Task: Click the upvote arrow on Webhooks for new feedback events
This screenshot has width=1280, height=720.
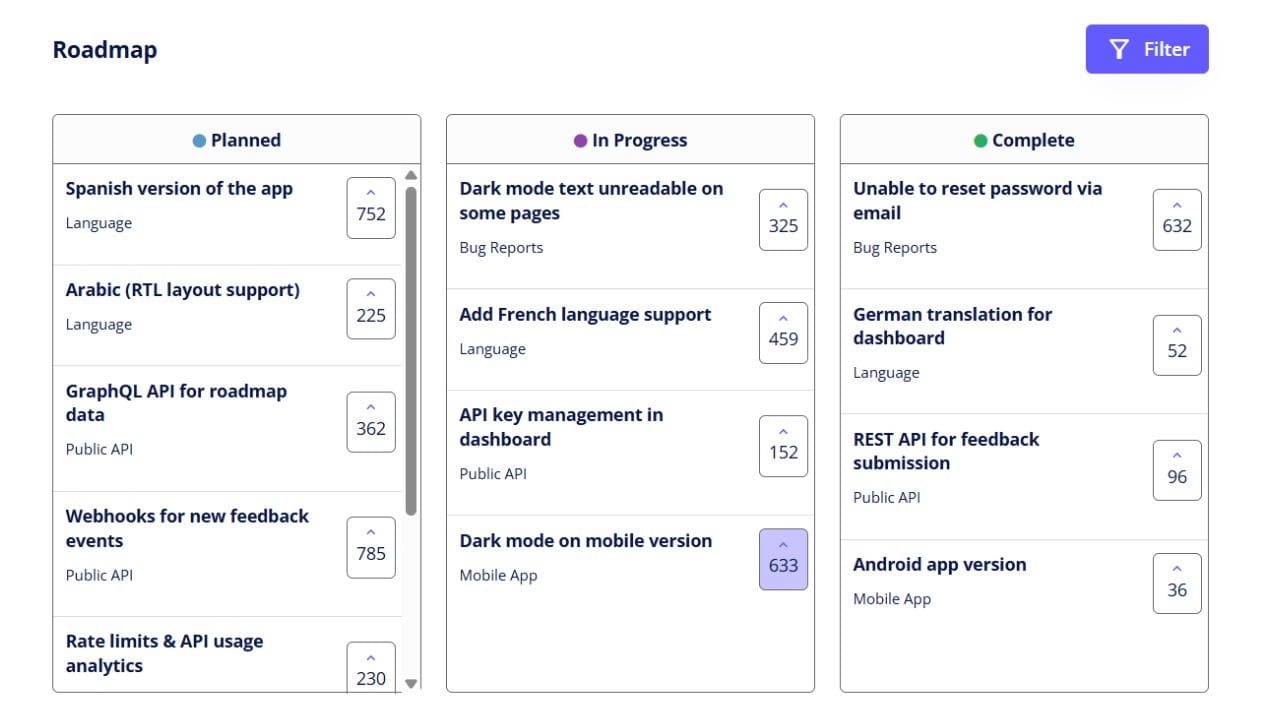Action: (371, 537)
